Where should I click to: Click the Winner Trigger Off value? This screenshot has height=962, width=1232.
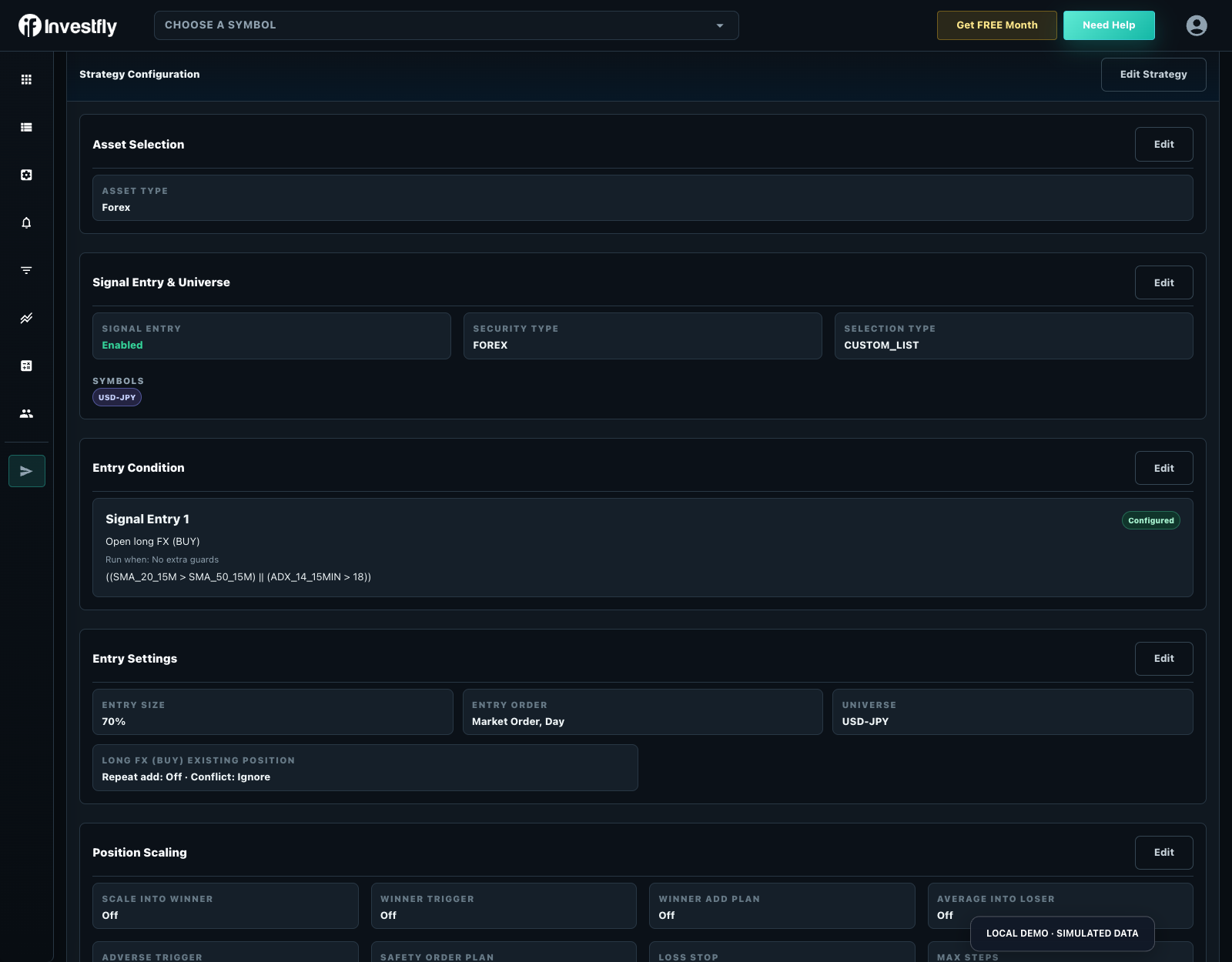(x=388, y=916)
